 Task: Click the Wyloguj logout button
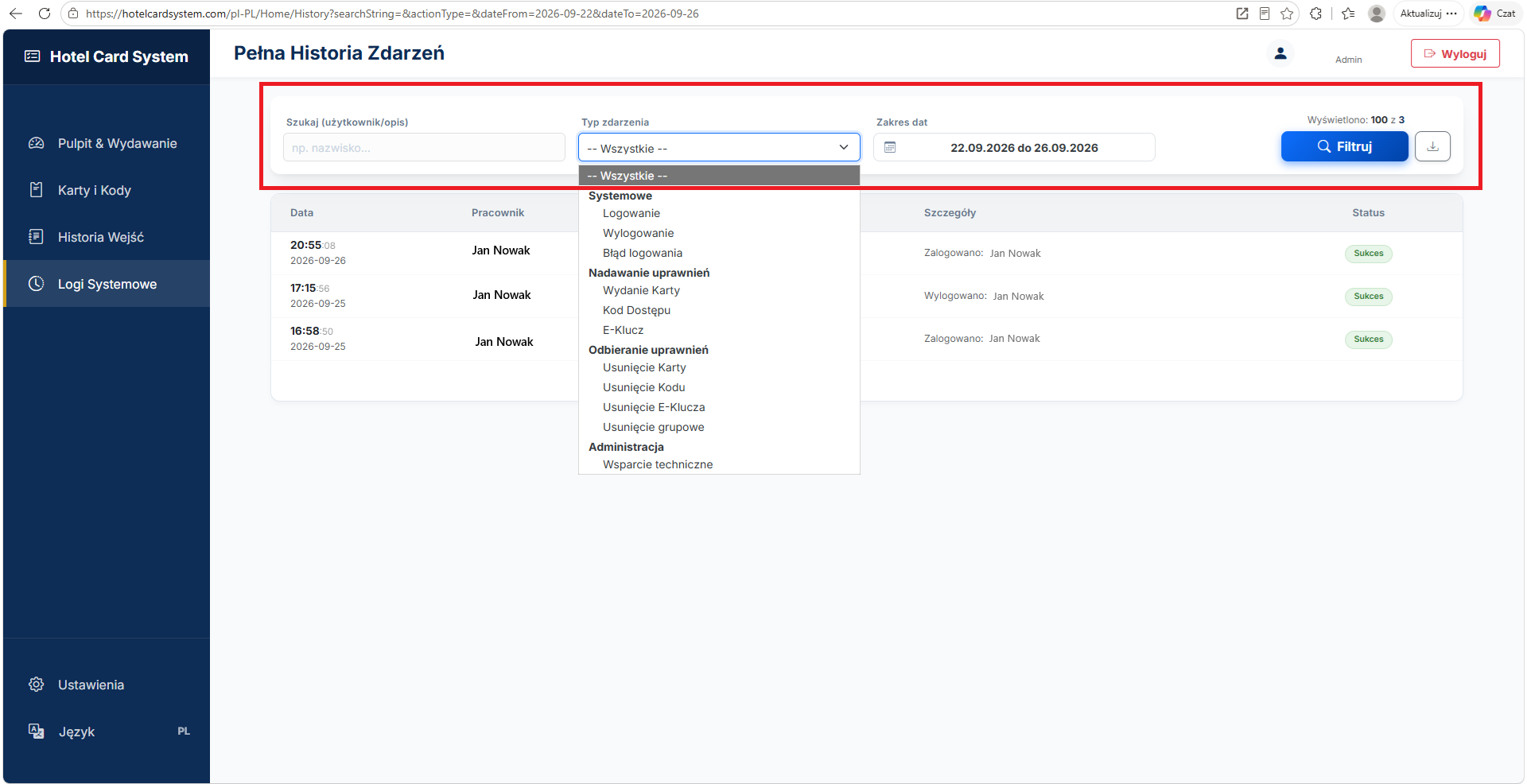tap(1455, 53)
